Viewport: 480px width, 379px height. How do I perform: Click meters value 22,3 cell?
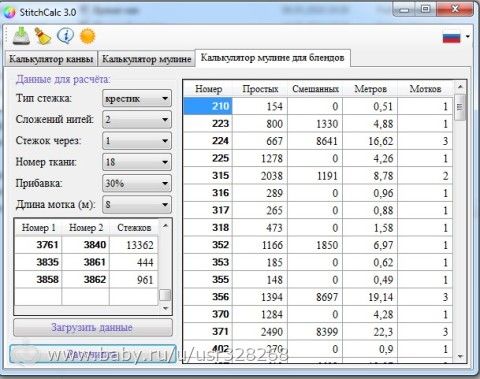[370, 332]
